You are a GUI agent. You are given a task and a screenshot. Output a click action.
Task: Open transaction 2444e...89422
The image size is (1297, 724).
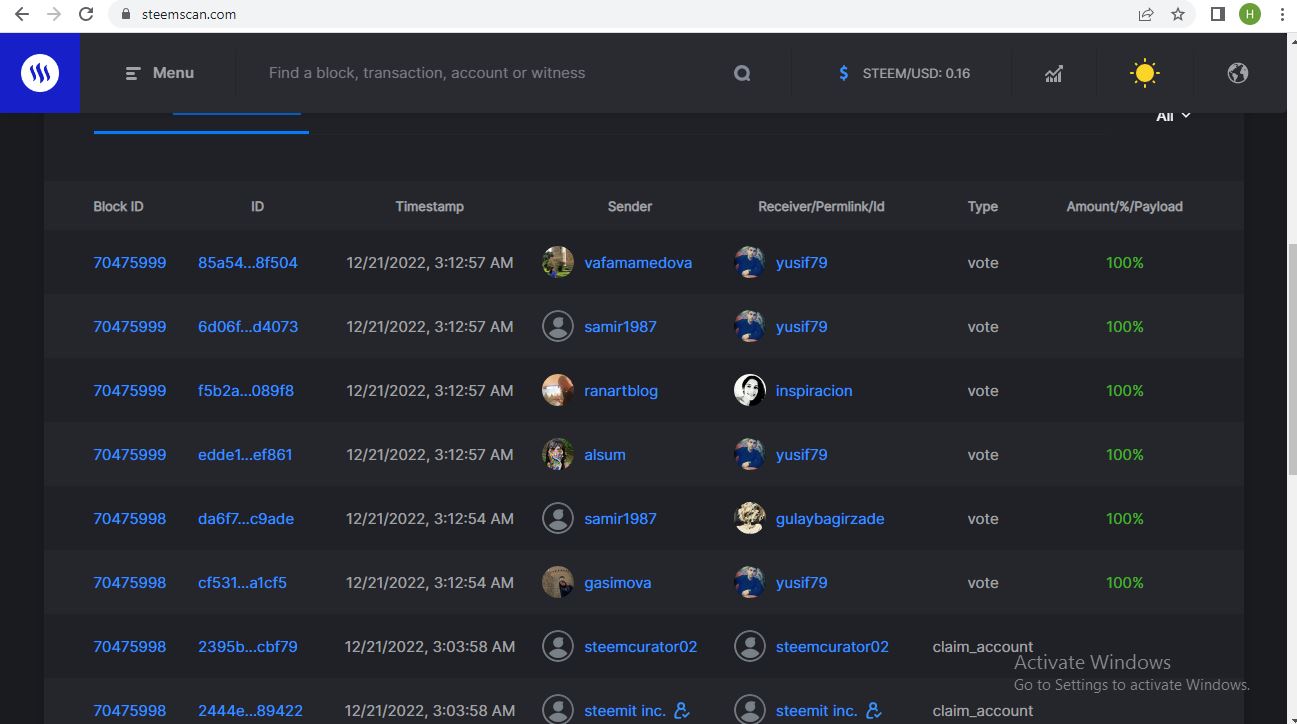(248, 711)
